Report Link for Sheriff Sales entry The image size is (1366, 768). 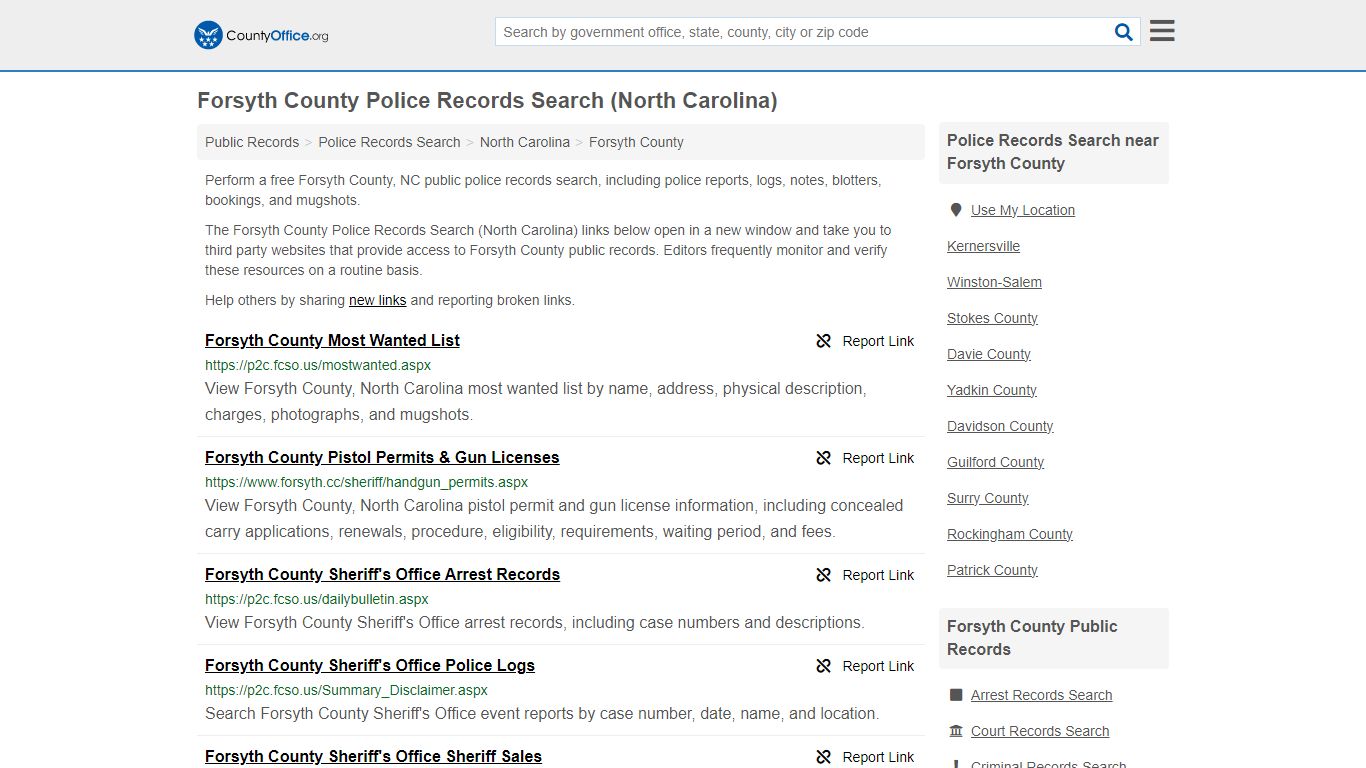pyautogui.click(x=878, y=757)
